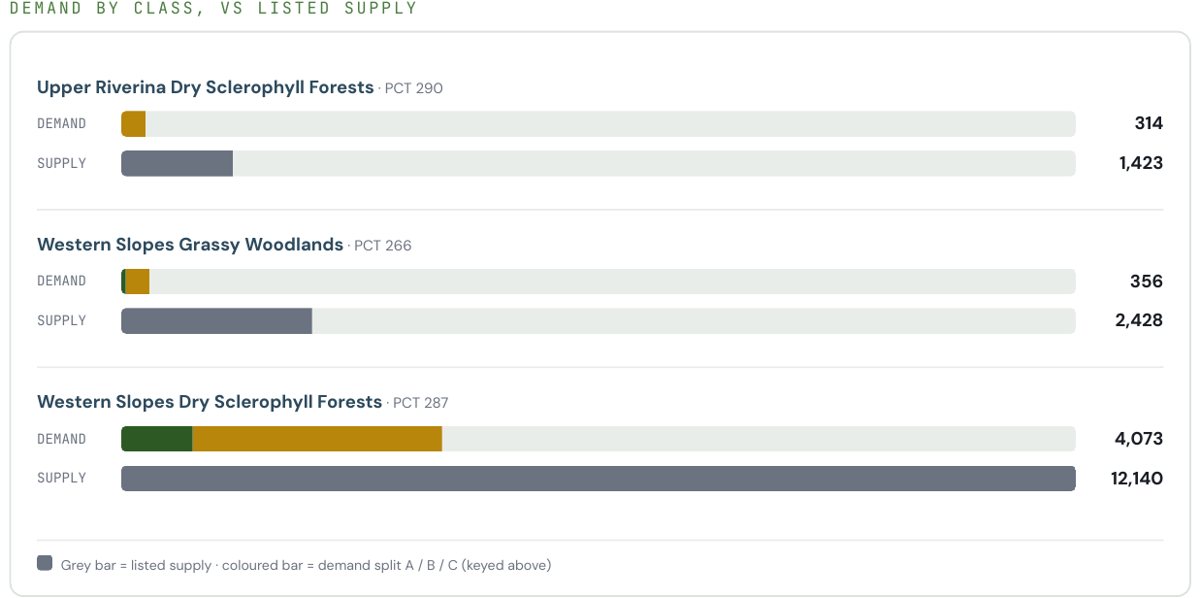Click the green demand segment for PCT 287
1200x598 pixels.
(157, 439)
